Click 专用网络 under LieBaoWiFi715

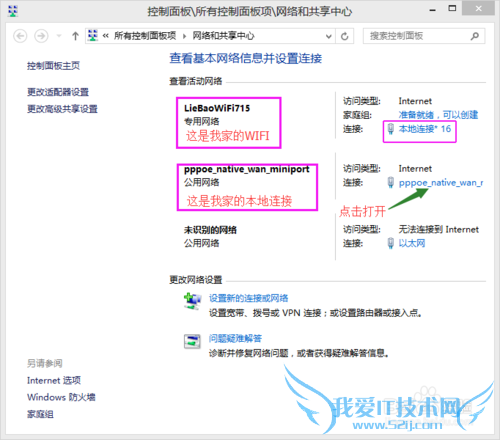point(202,121)
